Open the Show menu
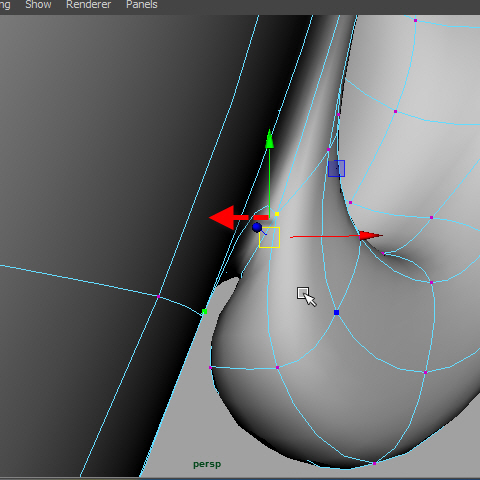Viewport: 480px width, 480px height. [x=38, y=5]
